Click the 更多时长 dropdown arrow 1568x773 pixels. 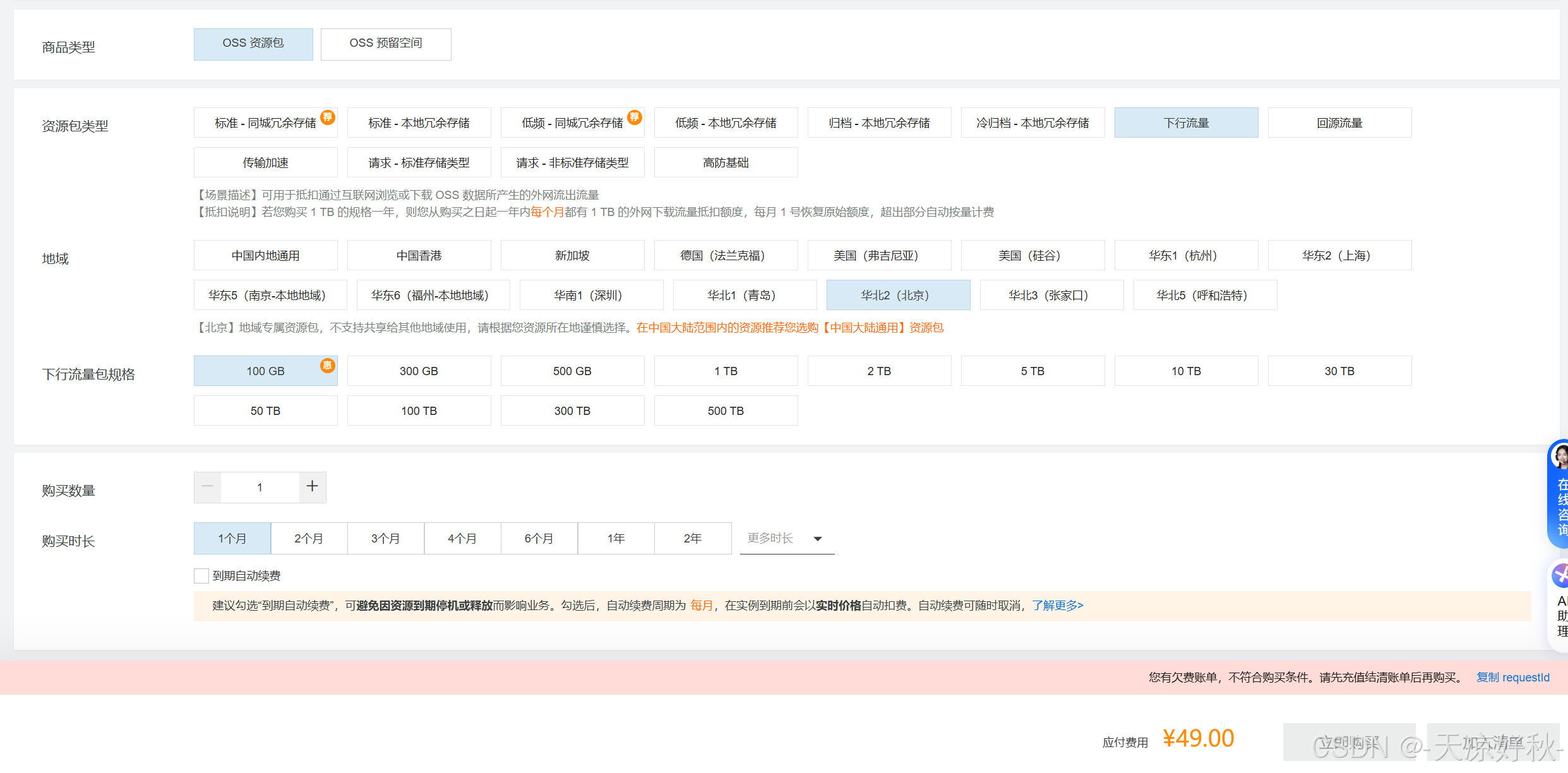(818, 539)
